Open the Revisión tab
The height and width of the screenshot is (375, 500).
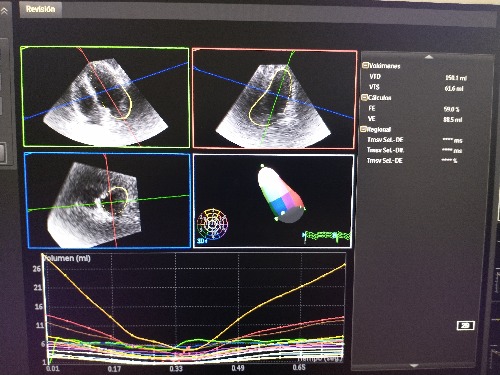(40, 9)
